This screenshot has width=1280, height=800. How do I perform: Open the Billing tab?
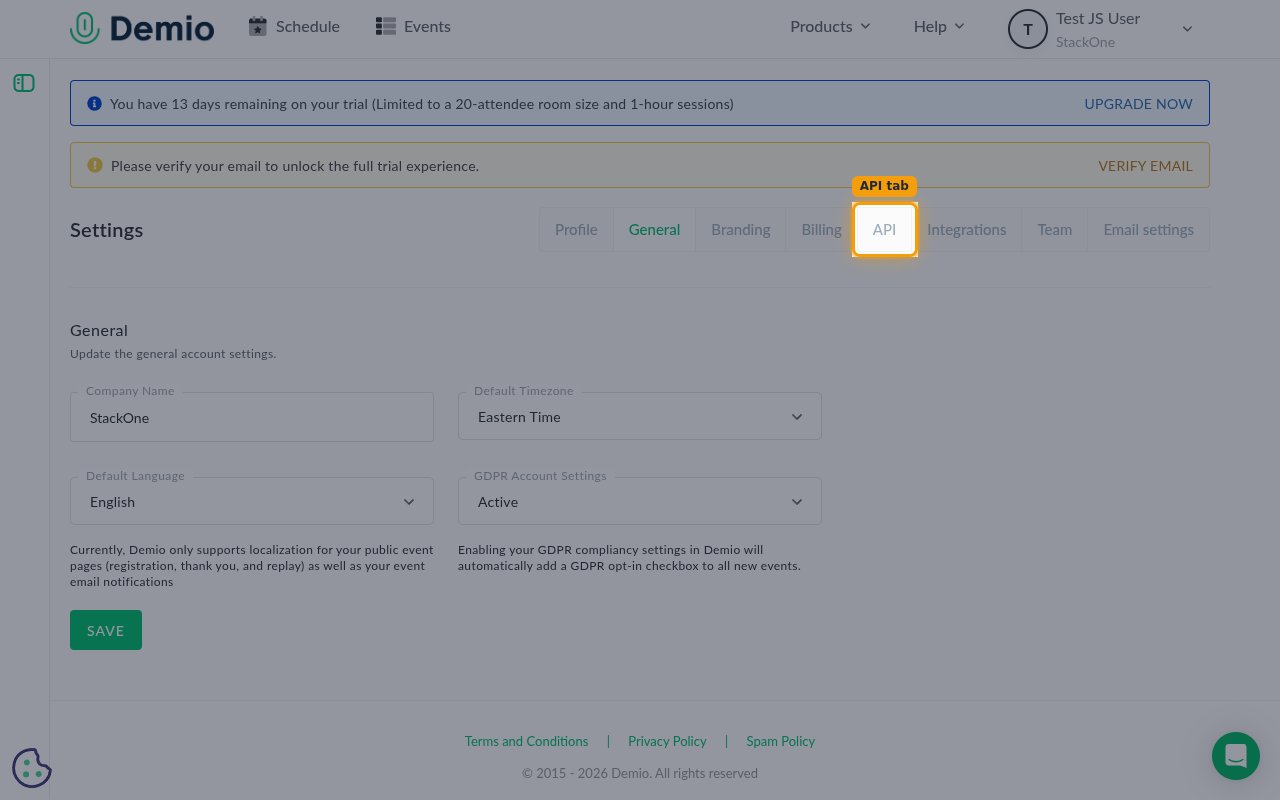[821, 229]
